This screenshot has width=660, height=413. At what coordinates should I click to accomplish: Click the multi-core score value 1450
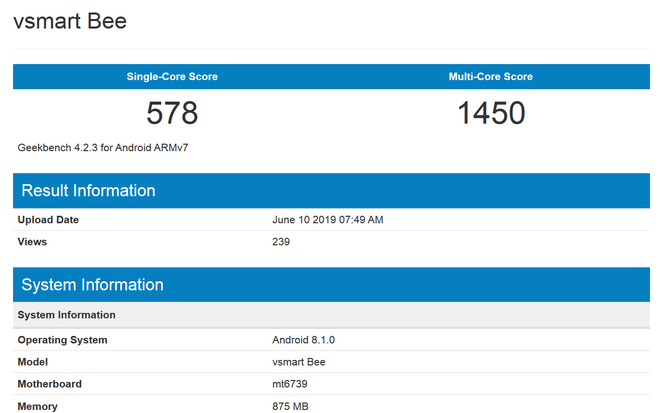pos(491,113)
